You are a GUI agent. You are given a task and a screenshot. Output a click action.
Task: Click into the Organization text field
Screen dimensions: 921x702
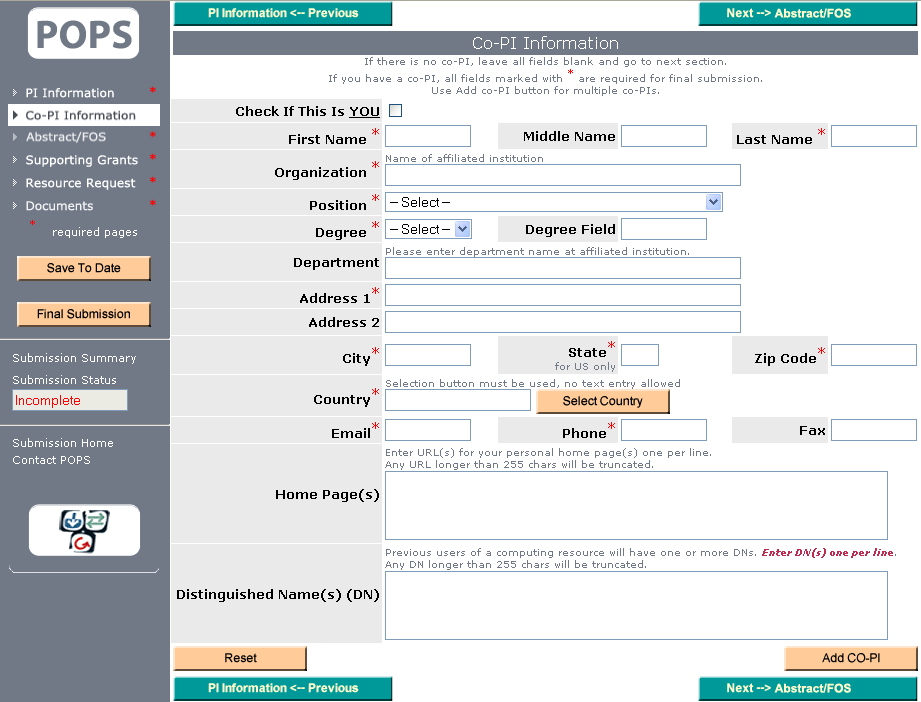tap(562, 175)
